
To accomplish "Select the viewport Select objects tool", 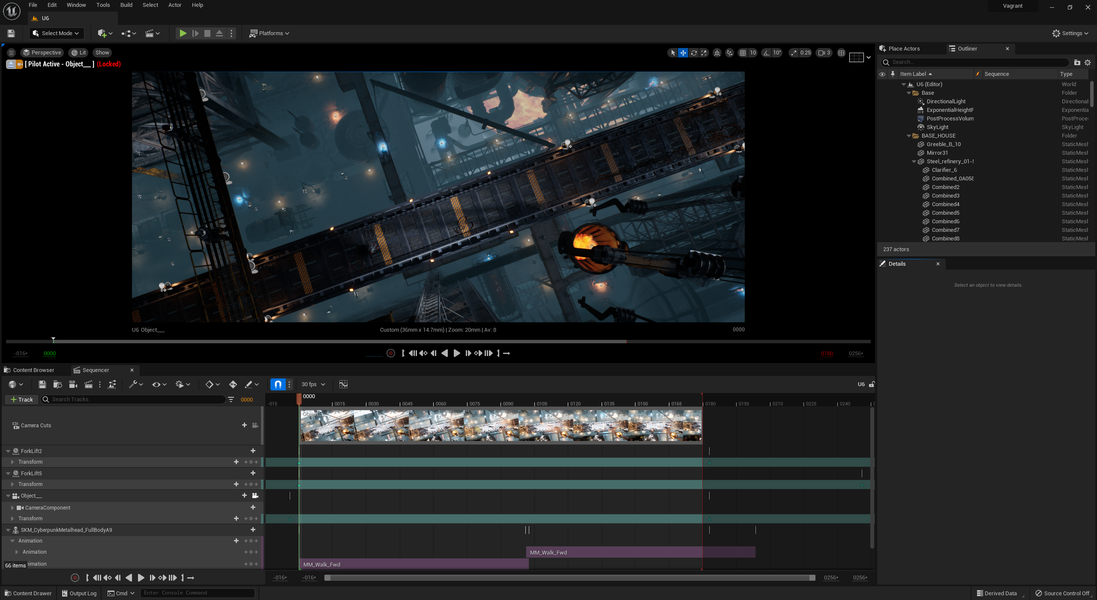I will [x=673, y=52].
